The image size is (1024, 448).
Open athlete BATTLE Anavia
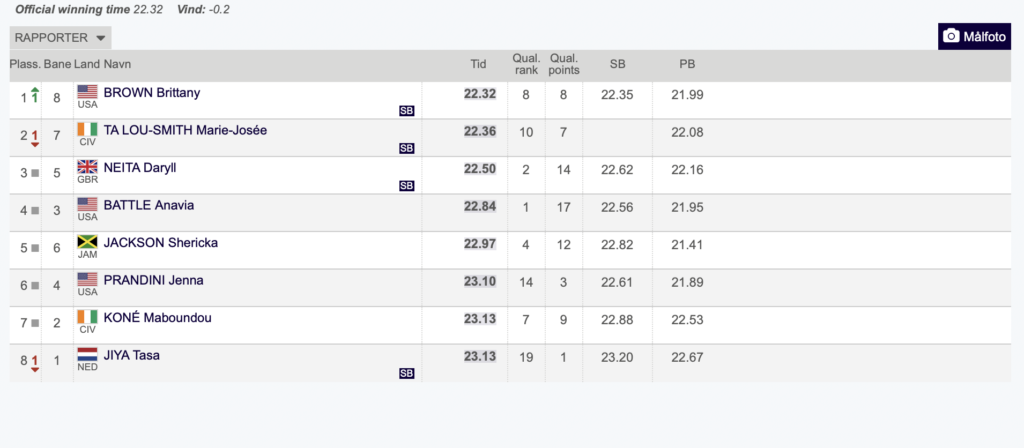149,205
